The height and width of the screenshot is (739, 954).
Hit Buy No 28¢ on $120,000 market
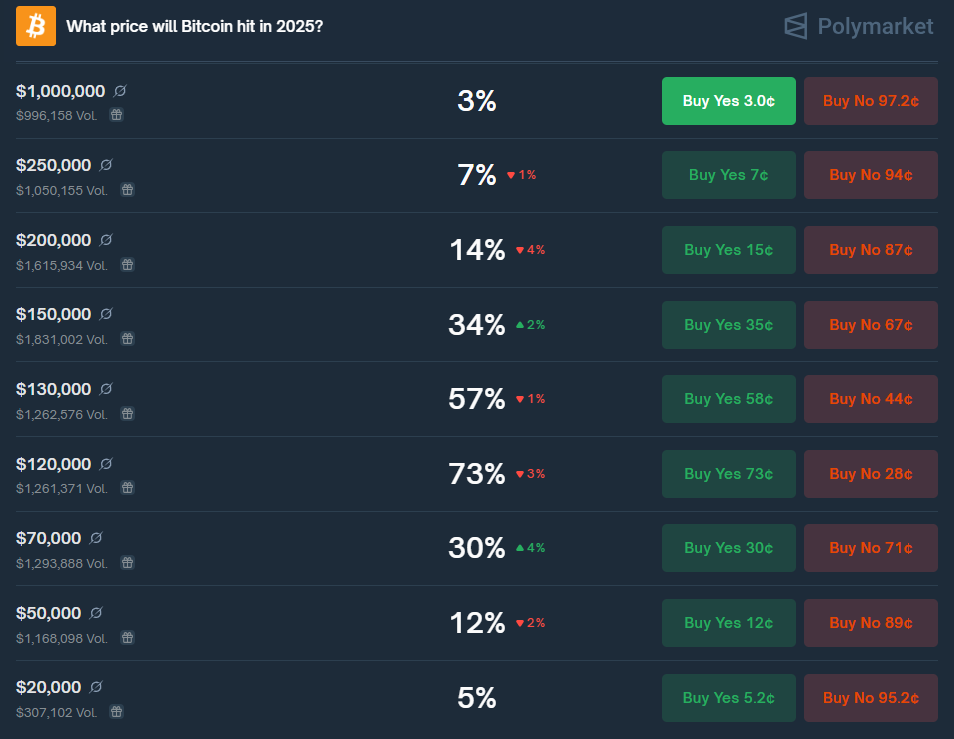click(870, 474)
